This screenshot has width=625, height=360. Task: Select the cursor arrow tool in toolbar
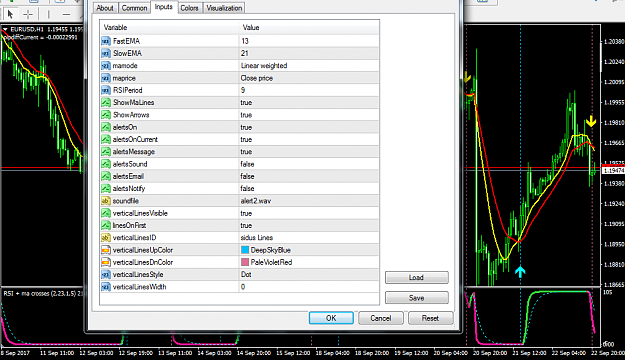[x=10, y=14]
